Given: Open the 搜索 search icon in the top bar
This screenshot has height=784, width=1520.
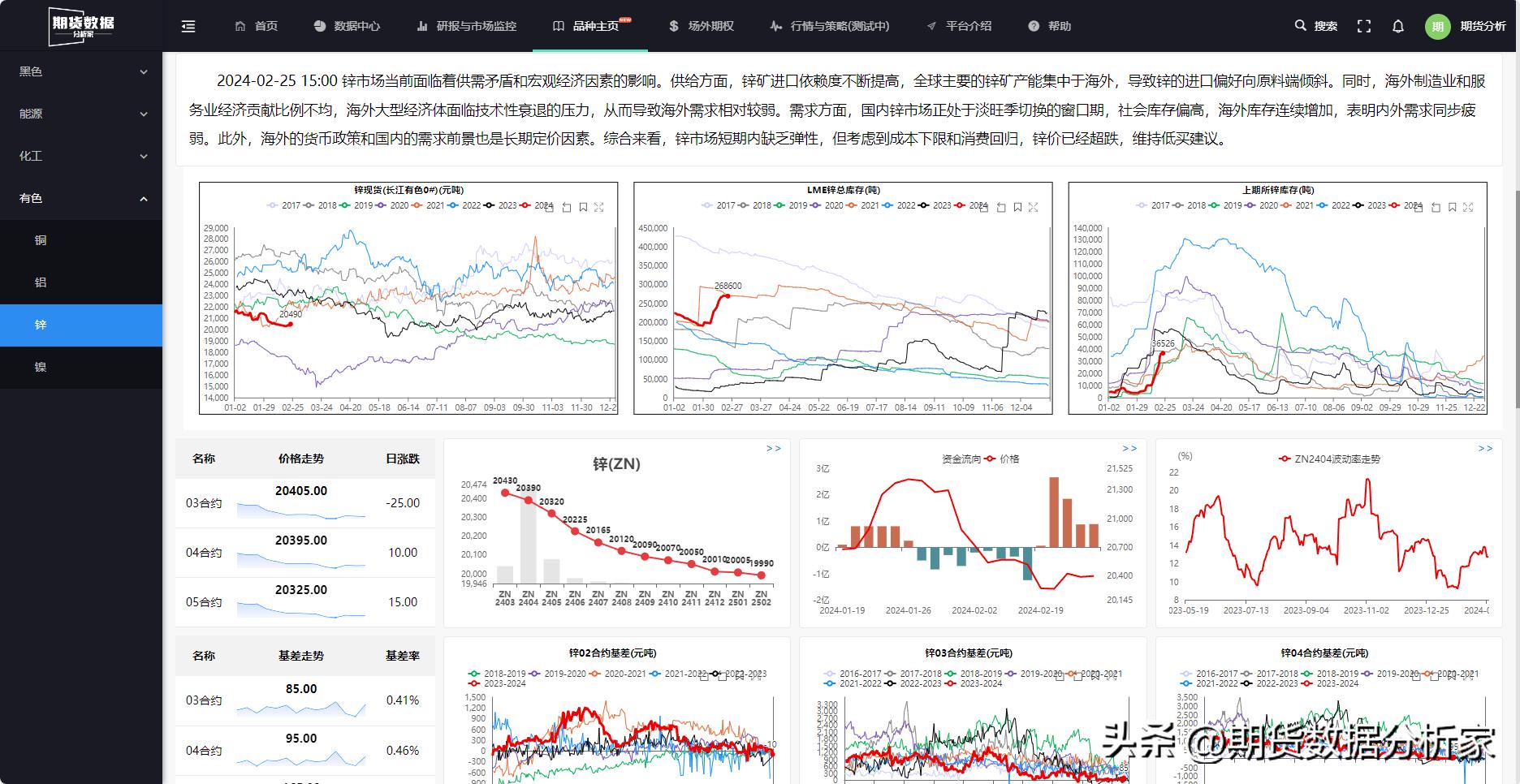Looking at the screenshot, I should 1299,25.
